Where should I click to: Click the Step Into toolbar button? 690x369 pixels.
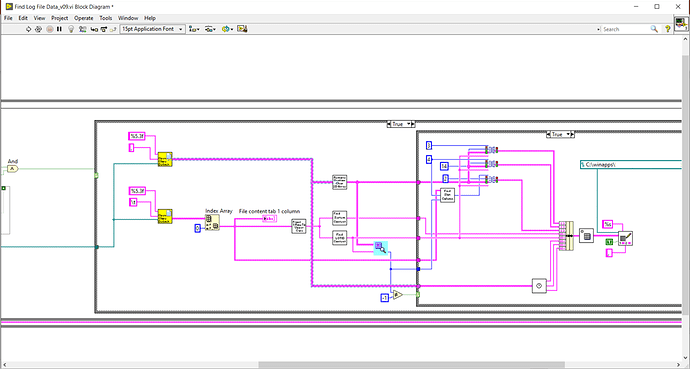coord(94,29)
